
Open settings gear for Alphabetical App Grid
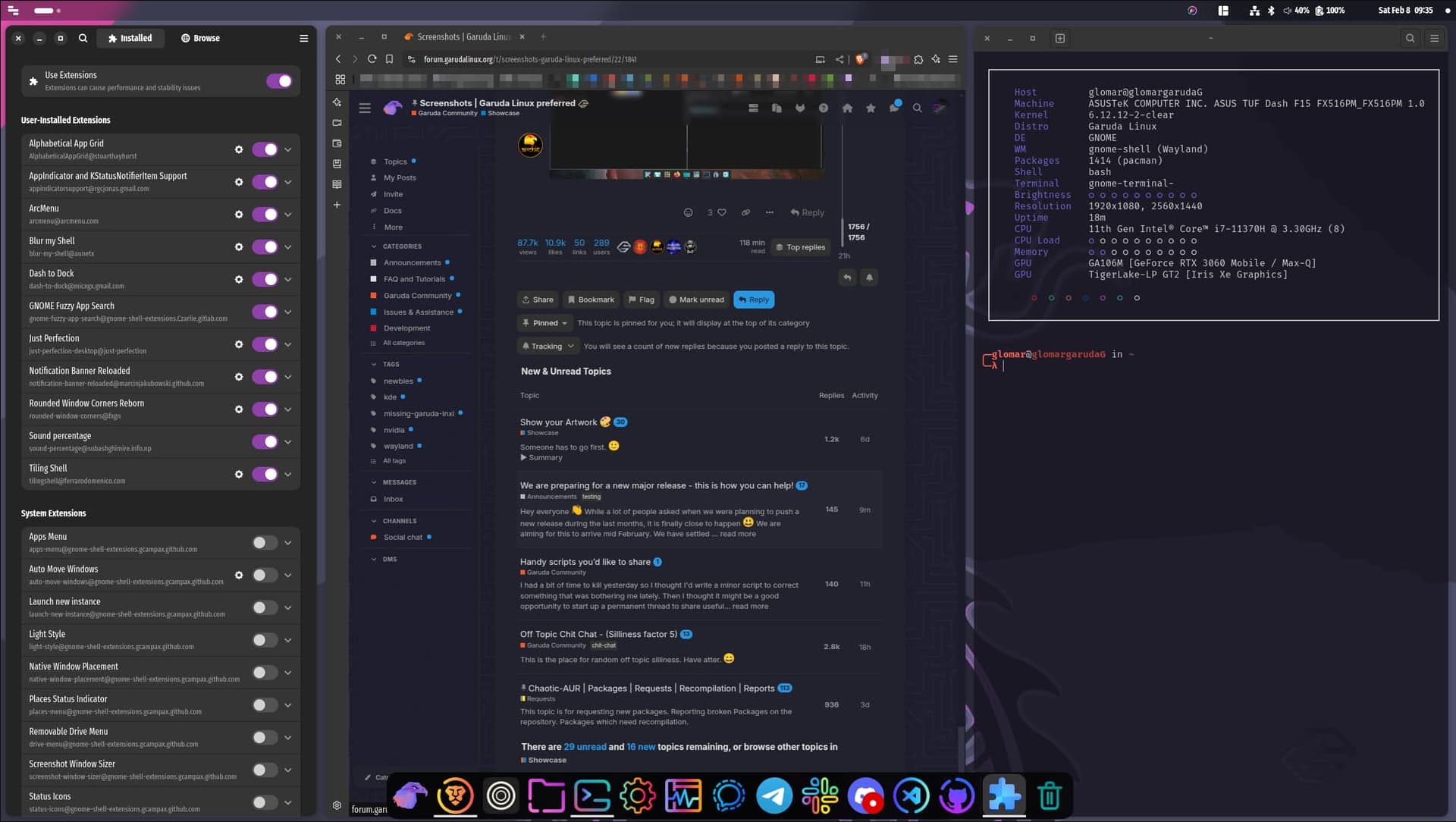pos(239,149)
